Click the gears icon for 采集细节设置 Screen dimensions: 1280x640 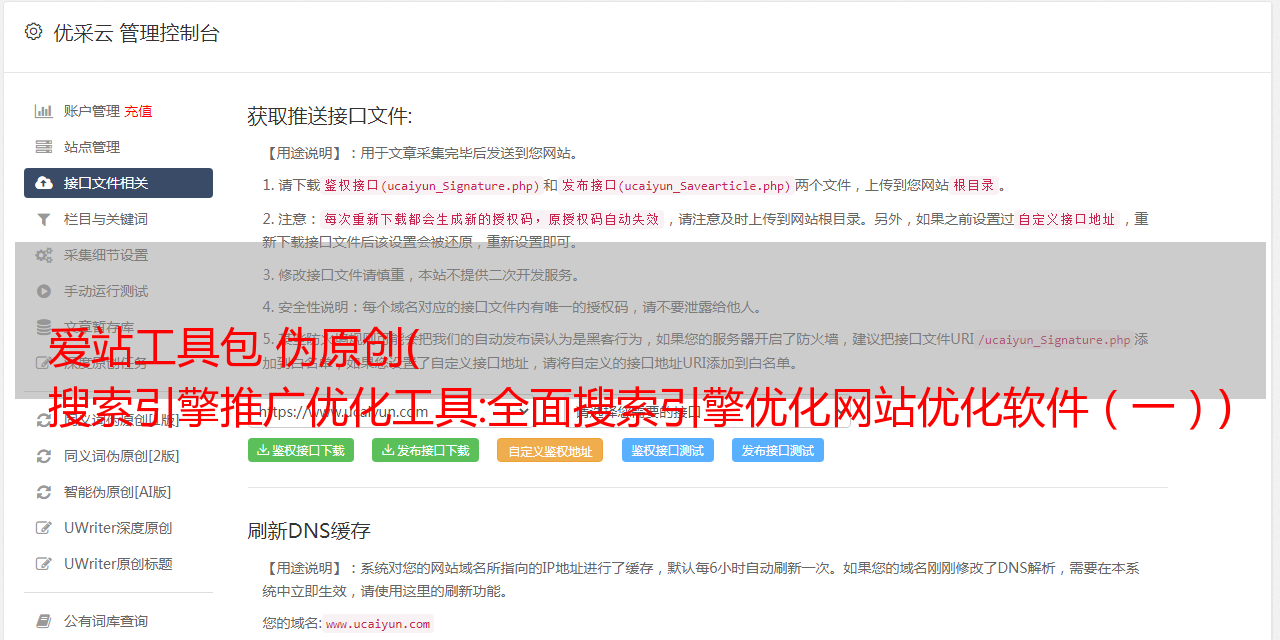[x=44, y=255]
